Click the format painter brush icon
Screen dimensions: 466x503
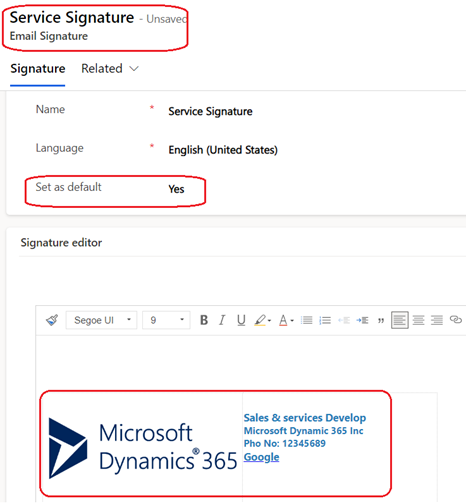[52, 320]
